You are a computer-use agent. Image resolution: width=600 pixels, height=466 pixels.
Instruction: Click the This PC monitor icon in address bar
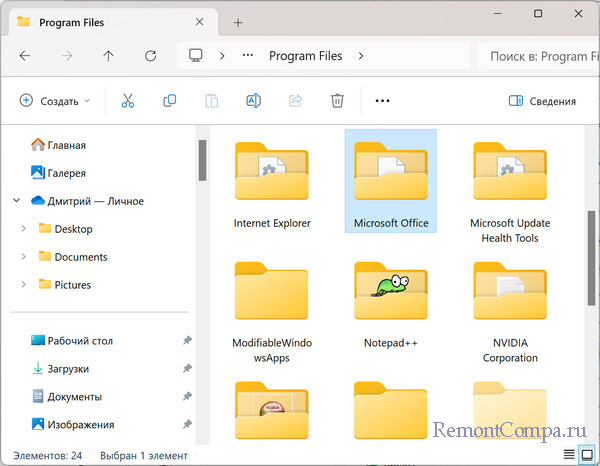196,56
